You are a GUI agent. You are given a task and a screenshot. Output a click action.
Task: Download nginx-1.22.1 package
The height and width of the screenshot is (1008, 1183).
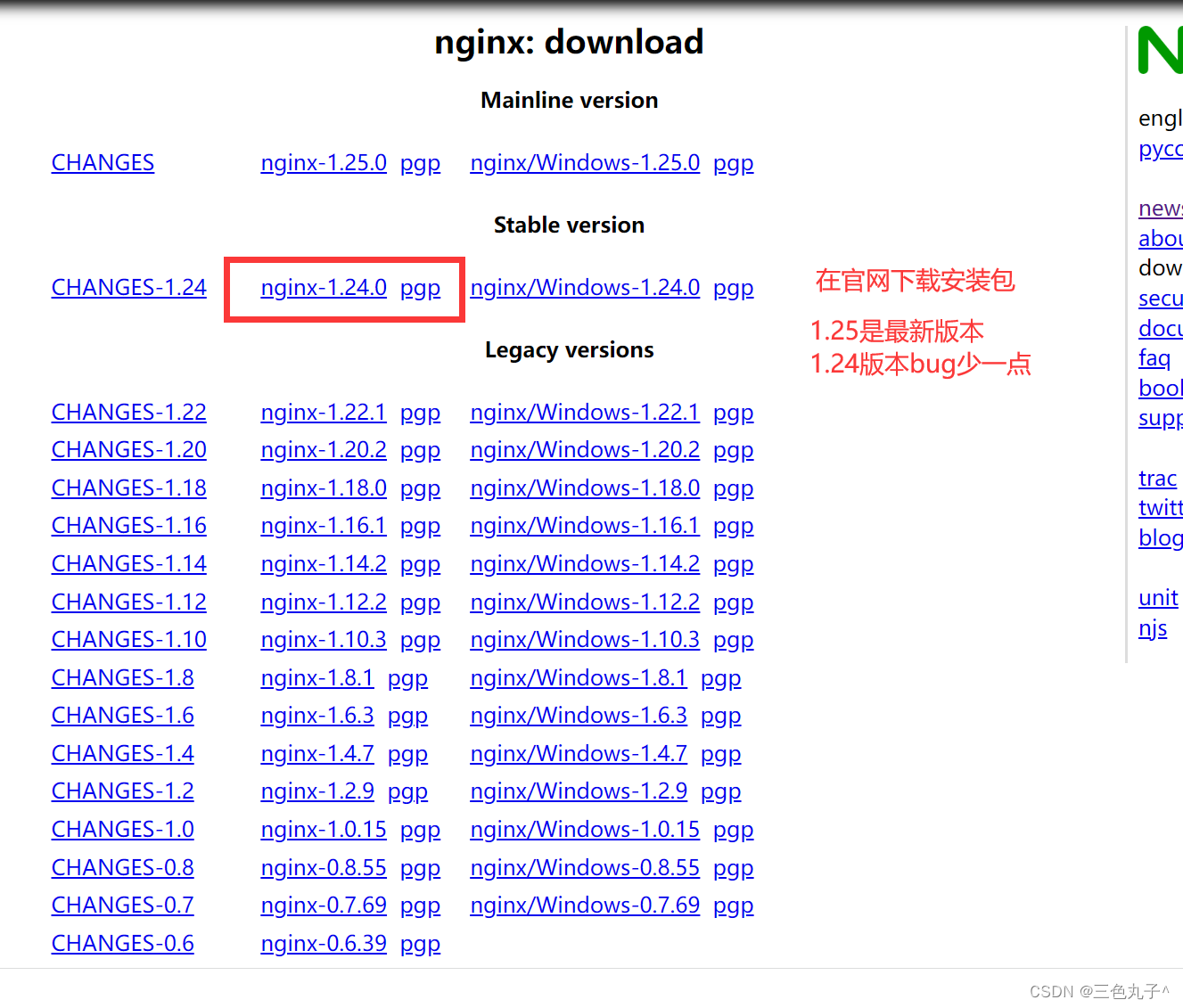click(x=324, y=413)
